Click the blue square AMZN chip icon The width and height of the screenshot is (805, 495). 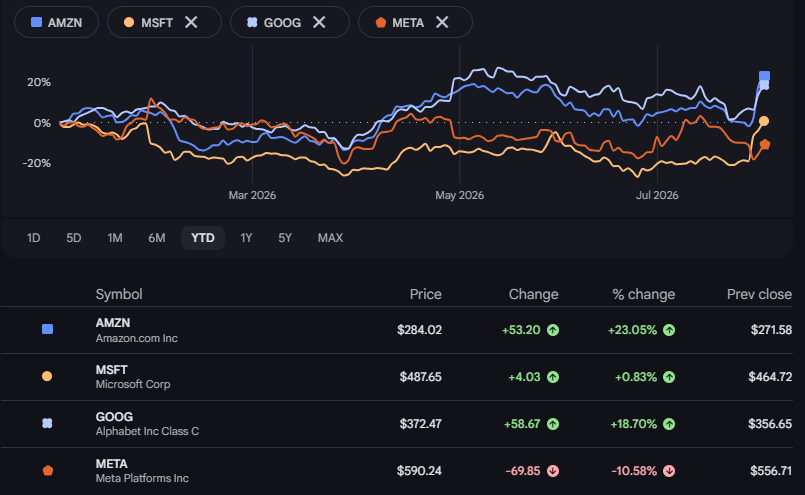tap(36, 22)
